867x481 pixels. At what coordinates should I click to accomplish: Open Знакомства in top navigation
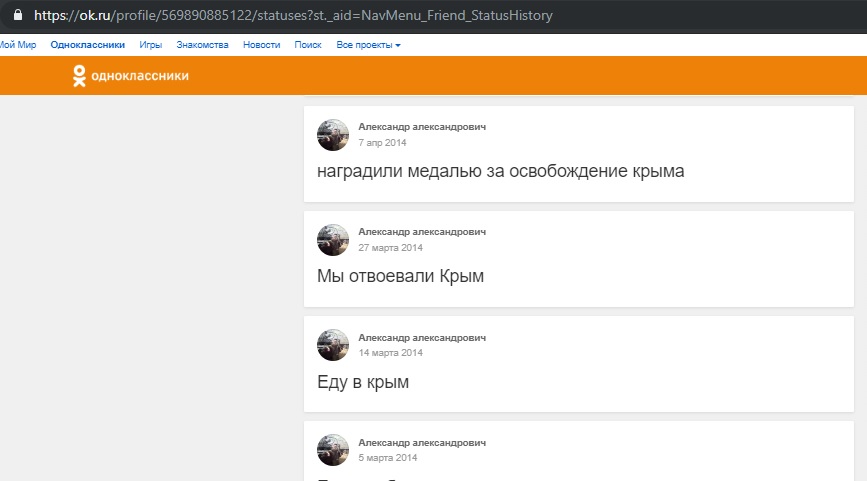(x=202, y=45)
